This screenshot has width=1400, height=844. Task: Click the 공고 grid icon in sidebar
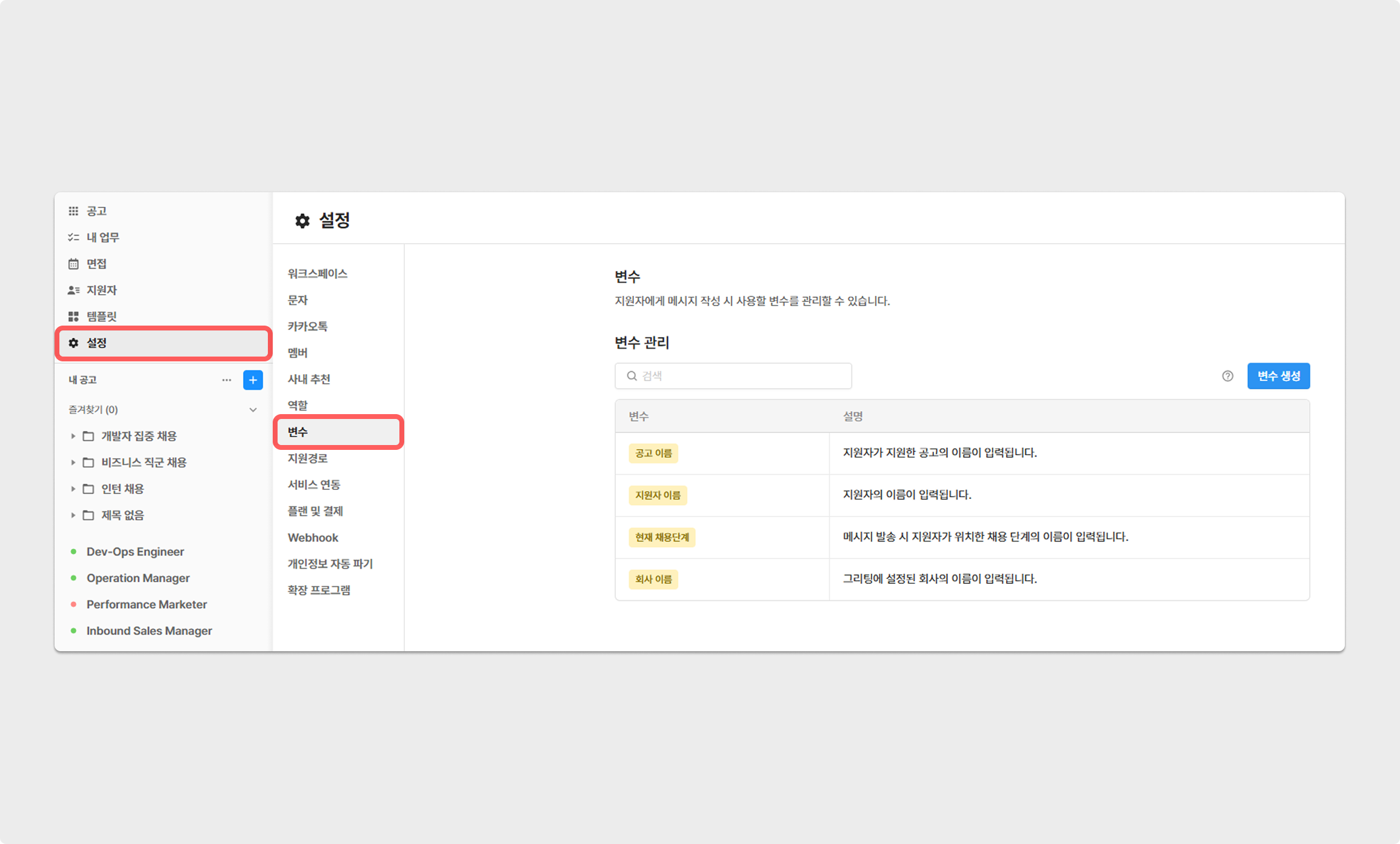tap(73, 211)
